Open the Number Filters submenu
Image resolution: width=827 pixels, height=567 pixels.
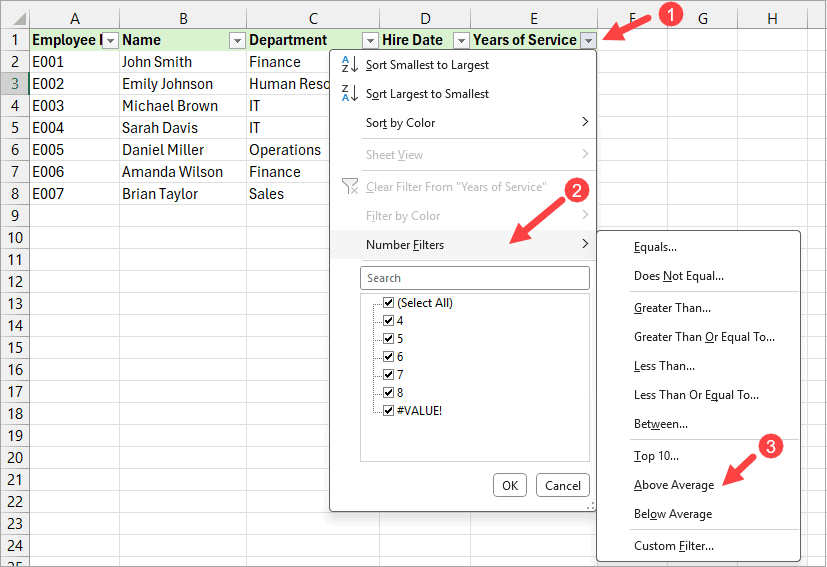[x=462, y=244]
